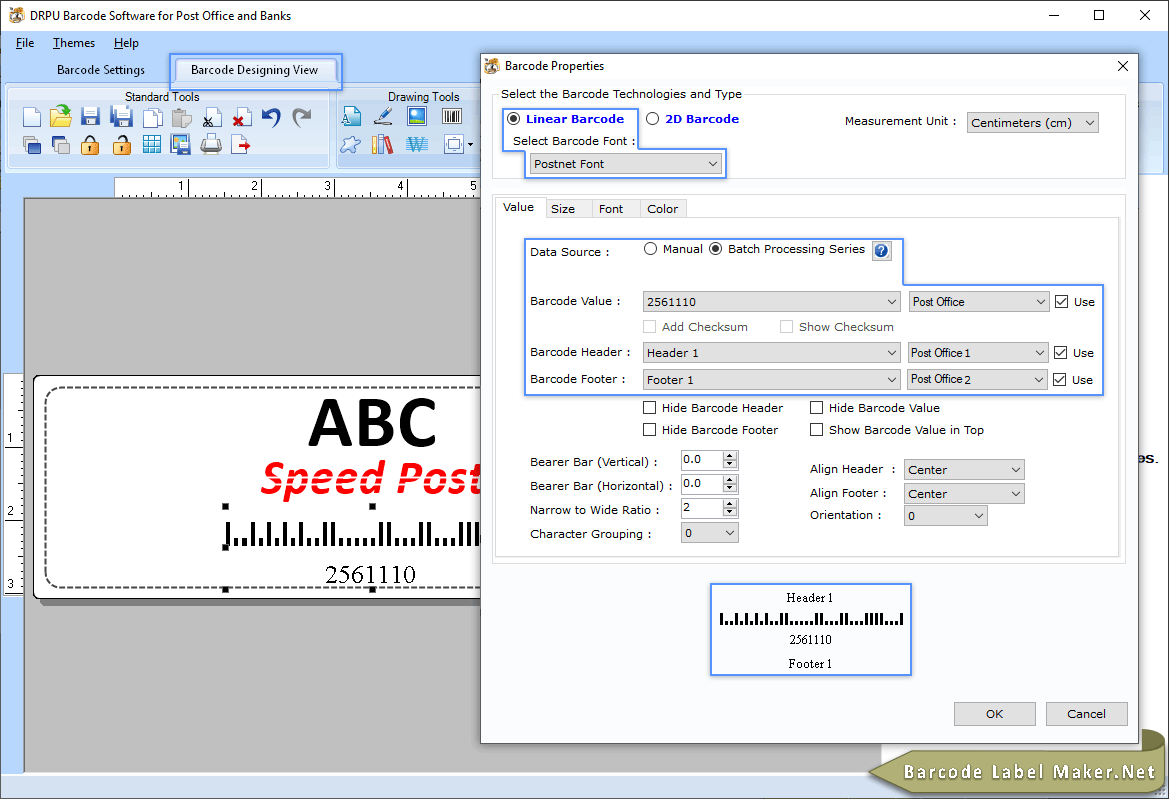Show the grid icon
Screen dimensions: 1169x799
151,145
